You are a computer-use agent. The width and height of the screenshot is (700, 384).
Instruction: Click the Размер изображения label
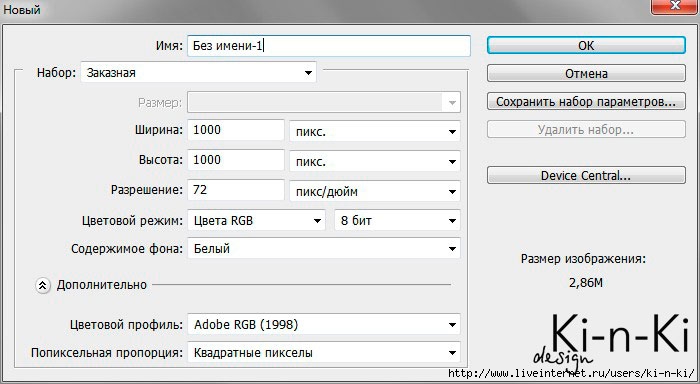click(583, 259)
